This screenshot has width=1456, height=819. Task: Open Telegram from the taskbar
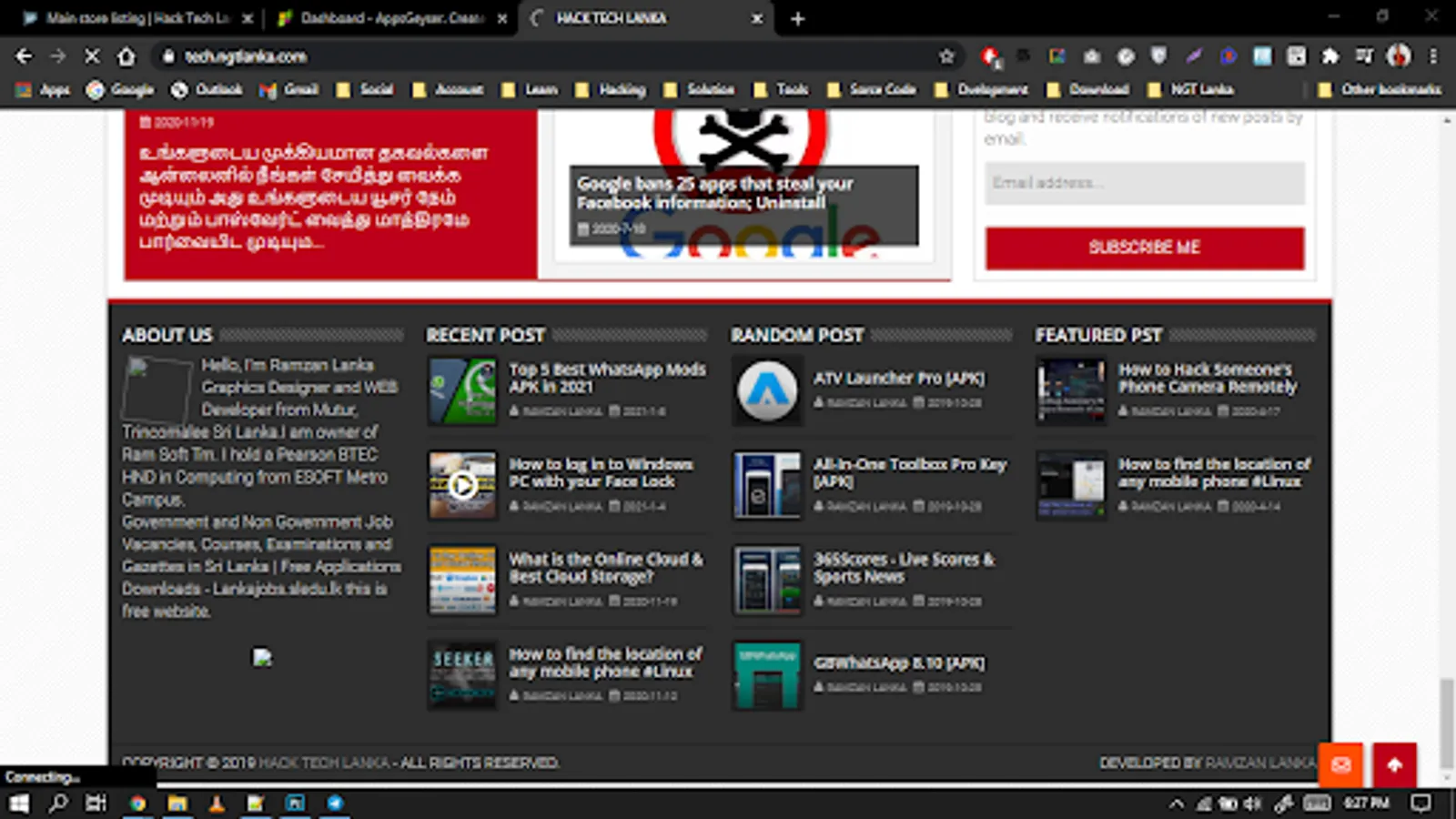coord(335,803)
